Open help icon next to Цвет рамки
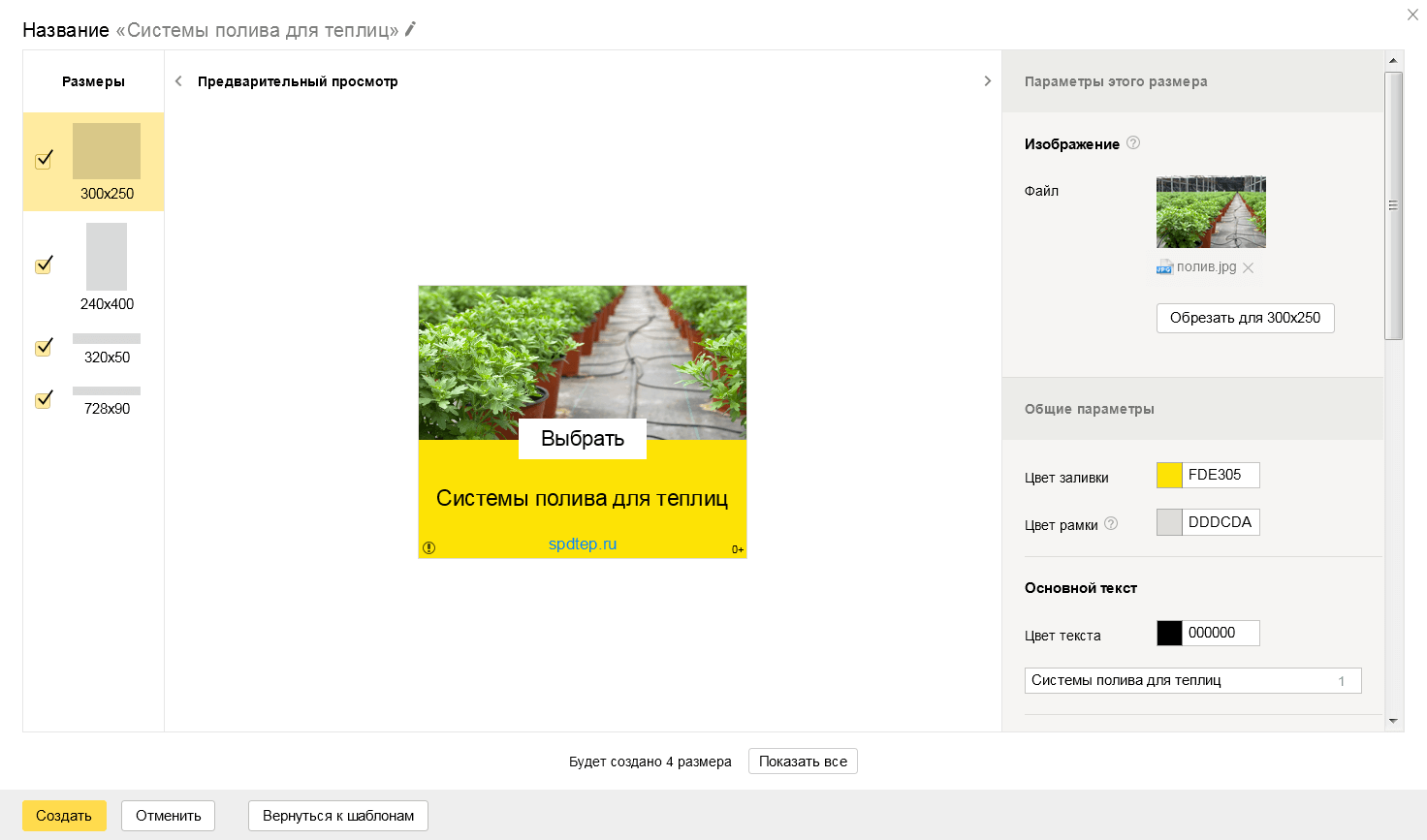Screen dimensions: 1427x840 1111,523
